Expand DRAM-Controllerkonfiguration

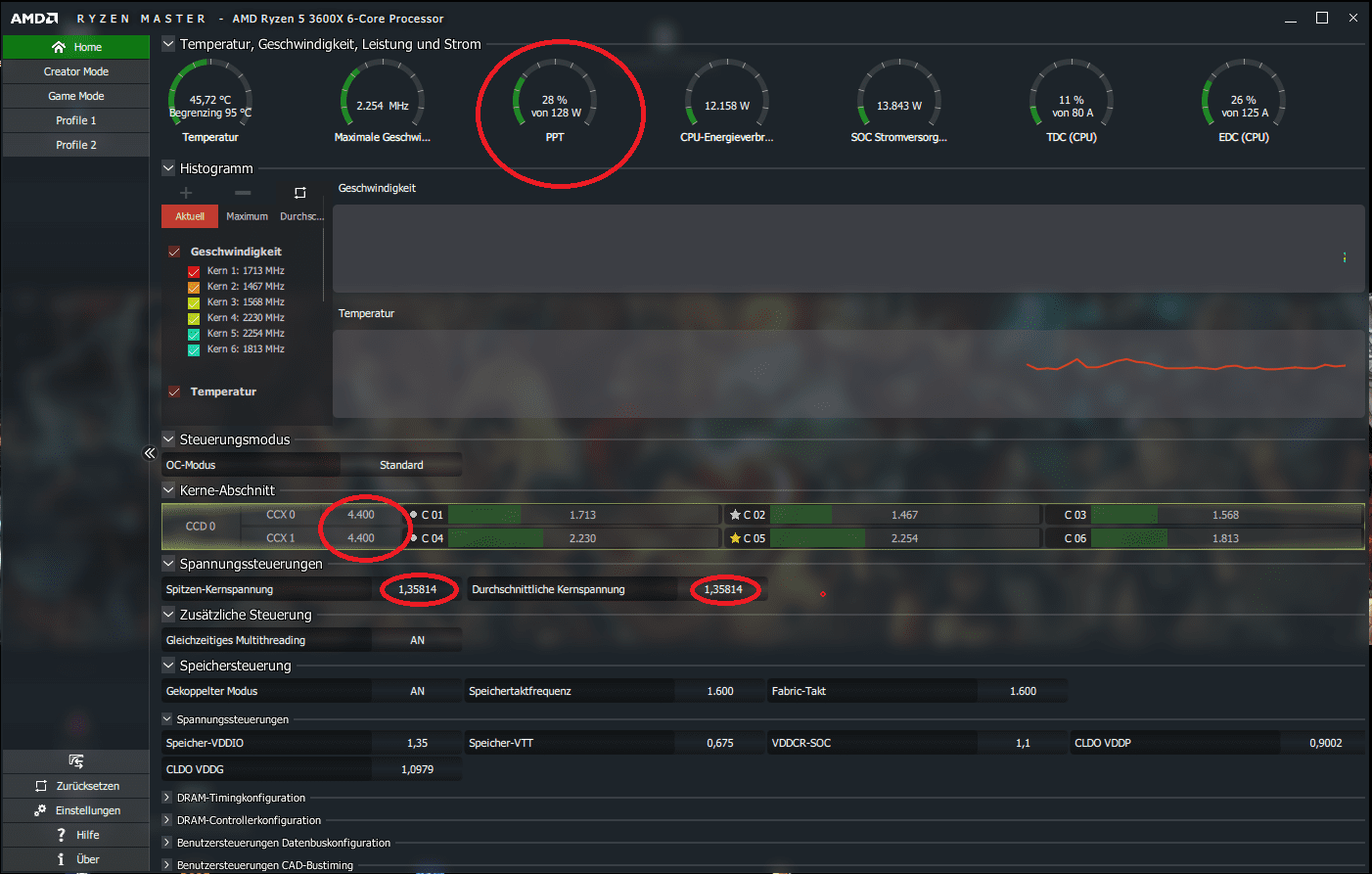[167, 820]
